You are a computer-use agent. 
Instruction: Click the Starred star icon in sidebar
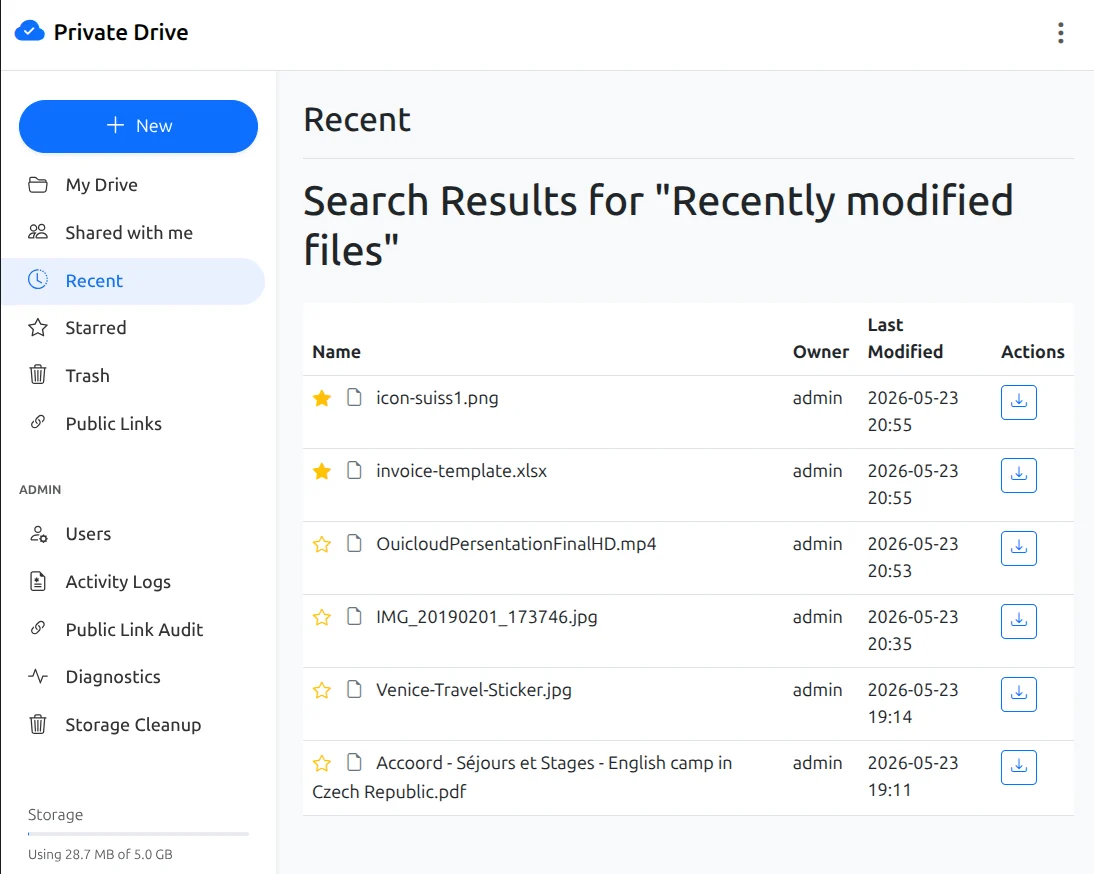[x=38, y=328]
